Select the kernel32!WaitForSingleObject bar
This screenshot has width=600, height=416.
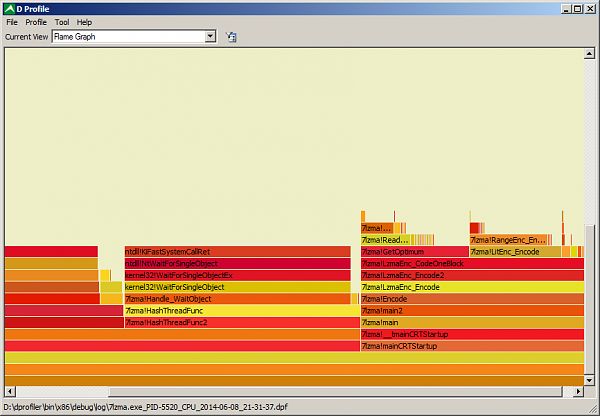click(237, 287)
